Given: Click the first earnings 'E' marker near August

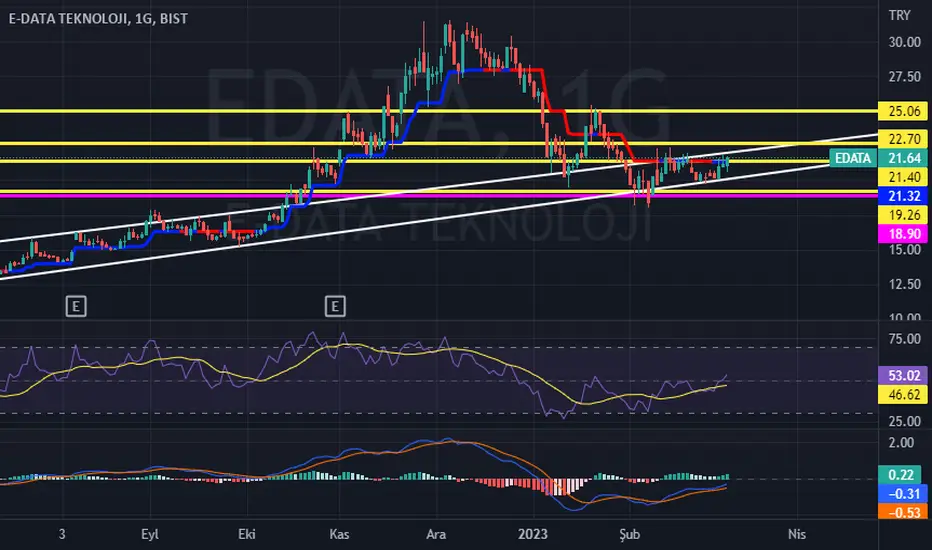Looking at the screenshot, I should (76, 307).
